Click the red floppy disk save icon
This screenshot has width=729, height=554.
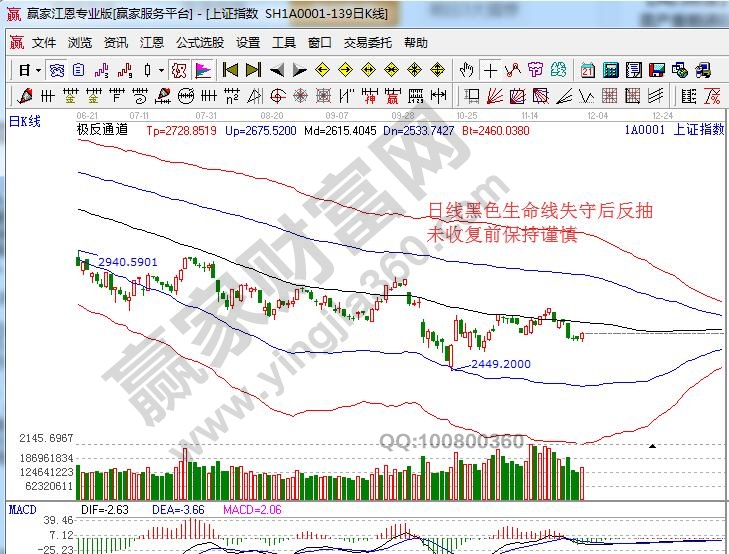pos(656,70)
